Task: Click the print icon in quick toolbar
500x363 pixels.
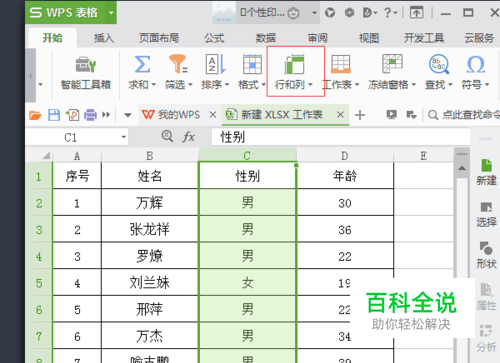Action: [90, 115]
